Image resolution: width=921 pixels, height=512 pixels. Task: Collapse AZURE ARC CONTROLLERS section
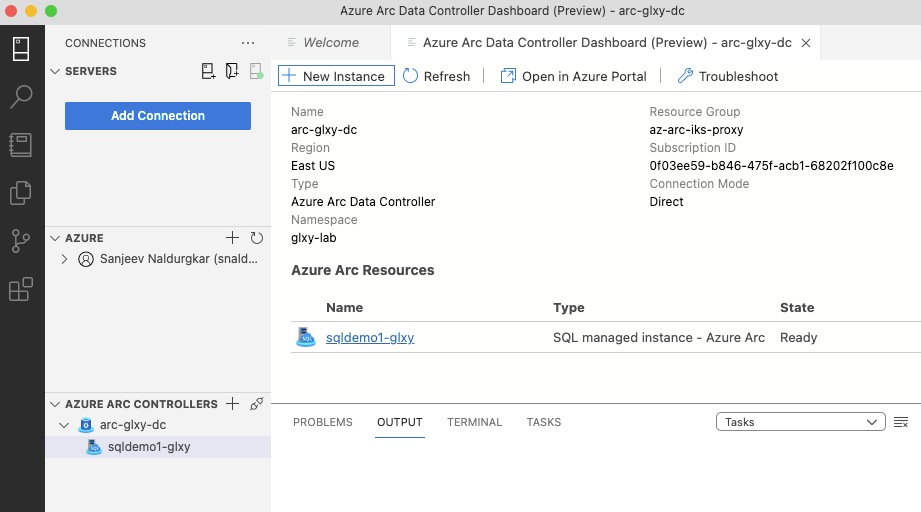(55, 404)
